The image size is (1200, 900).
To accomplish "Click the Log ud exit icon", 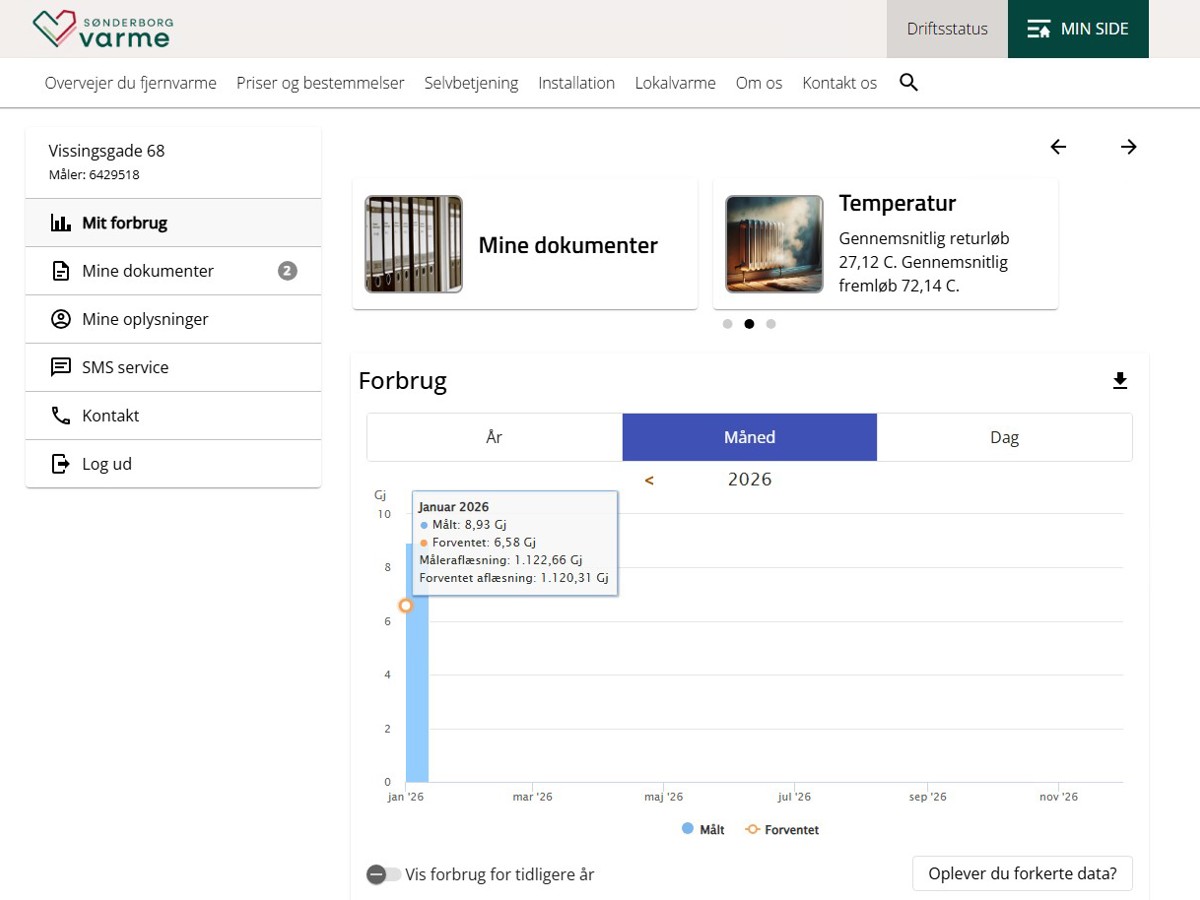I will [61, 464].
